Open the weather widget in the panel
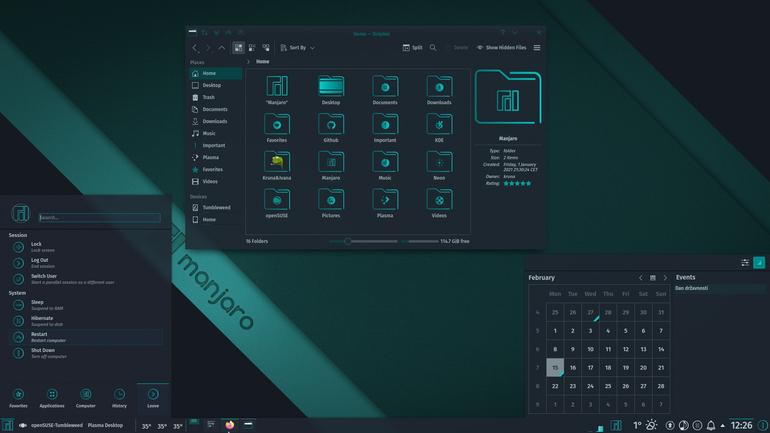Viewport: 770px width, 433px height. (645, 425)
